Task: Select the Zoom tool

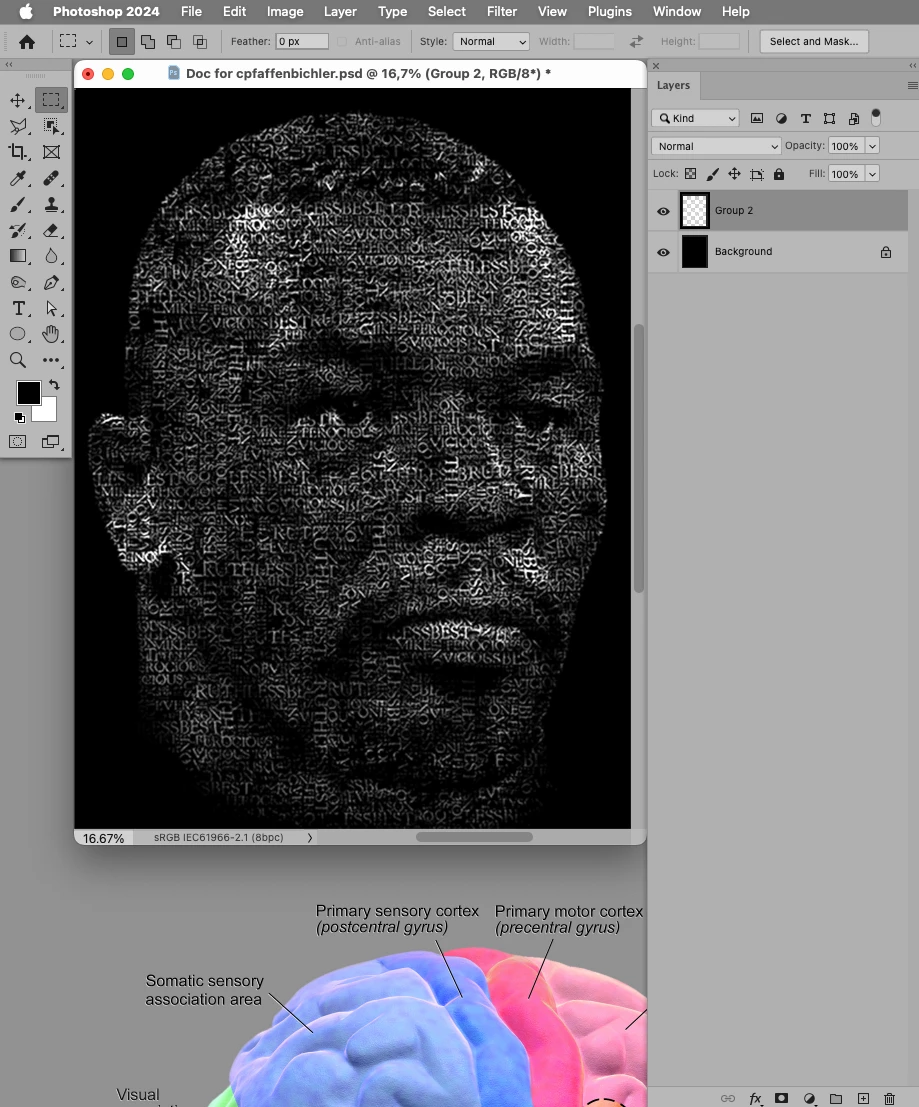Action: [18, 360]
